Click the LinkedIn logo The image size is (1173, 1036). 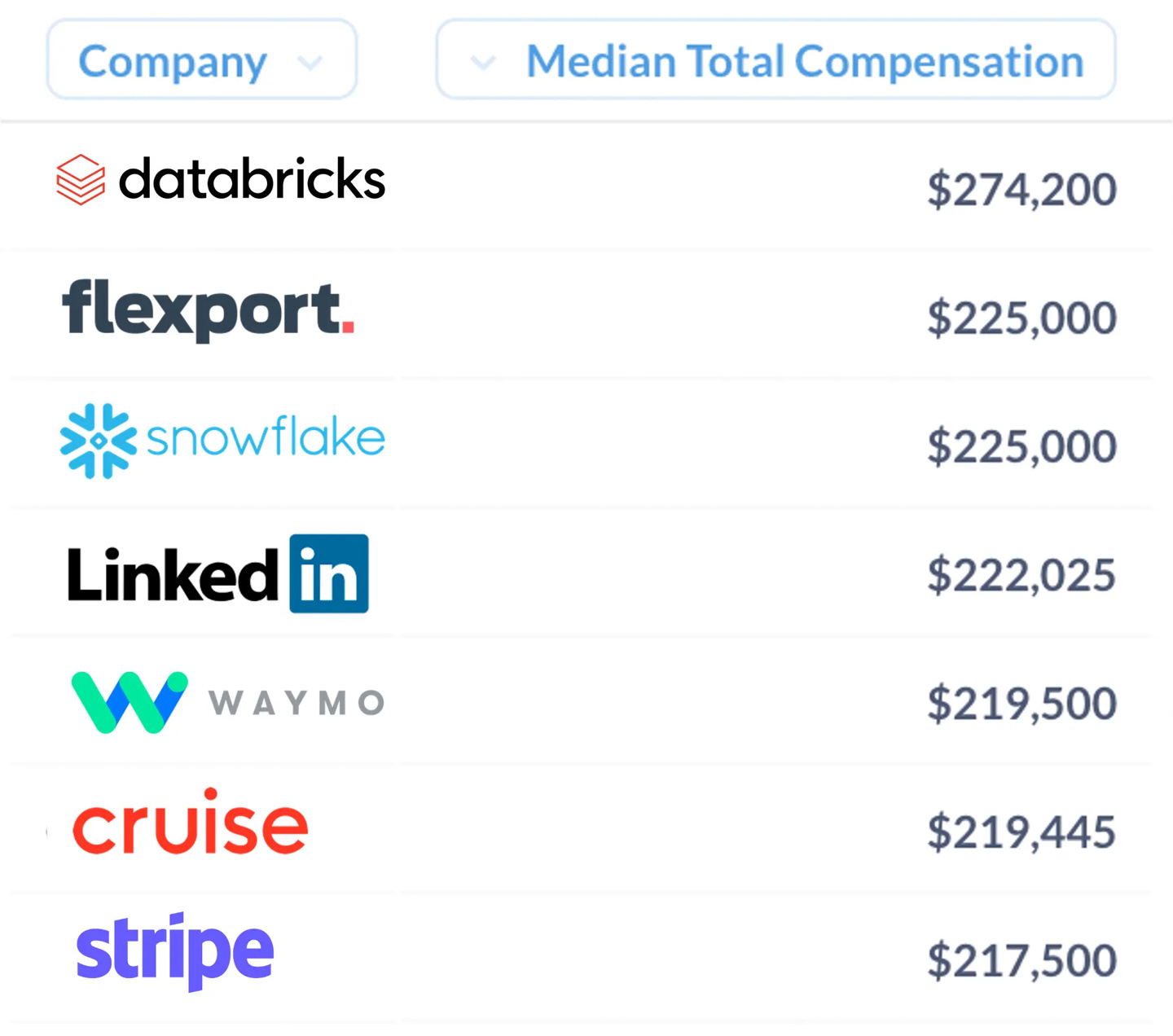point(217,574)
